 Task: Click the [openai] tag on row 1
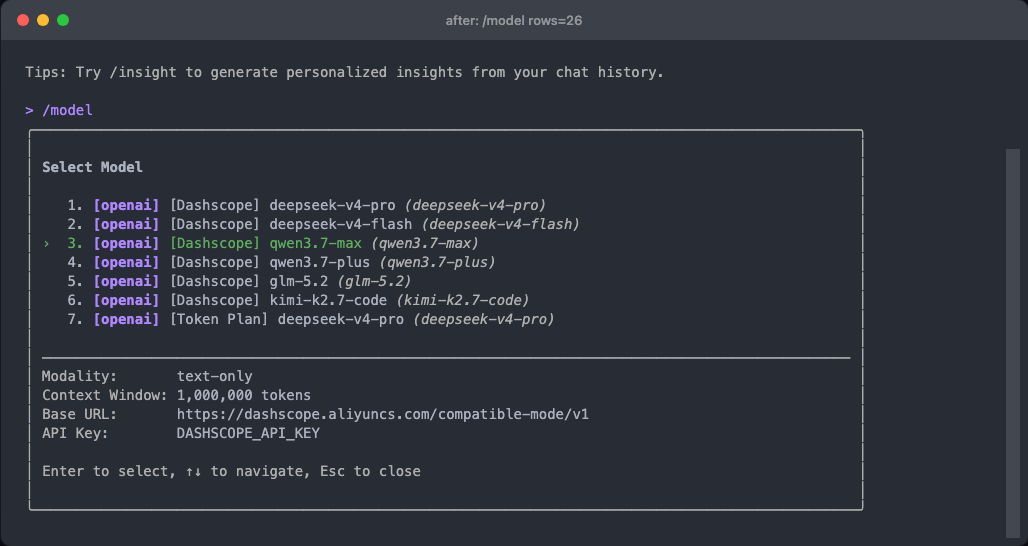pyautogui.click(x=127, y=205)
